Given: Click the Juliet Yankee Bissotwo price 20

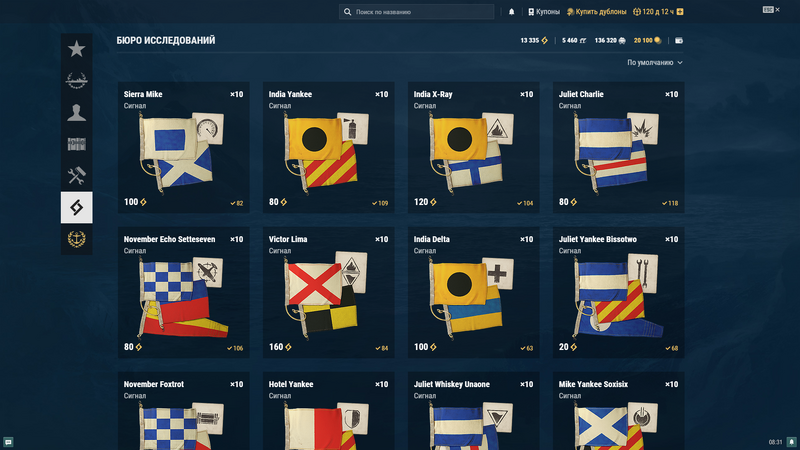Looking at the screenshot, I should (x=568, y=347).
